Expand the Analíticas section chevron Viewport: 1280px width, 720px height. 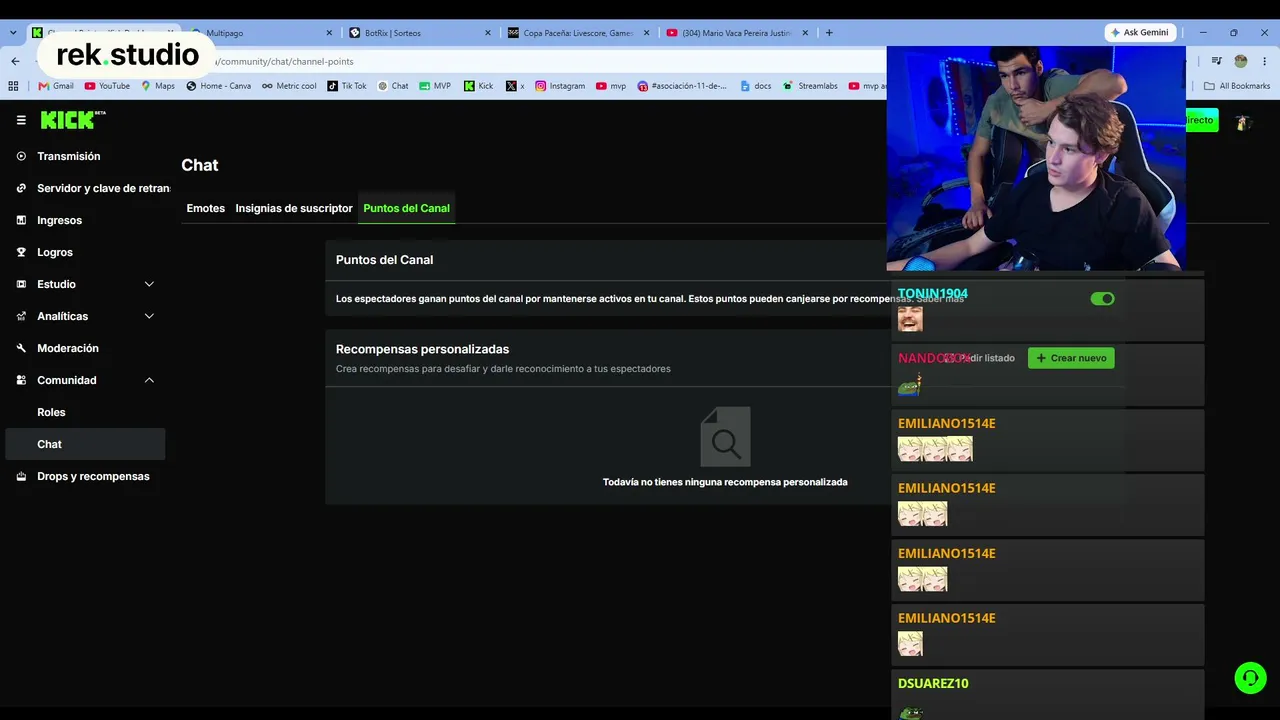[149, 316]
